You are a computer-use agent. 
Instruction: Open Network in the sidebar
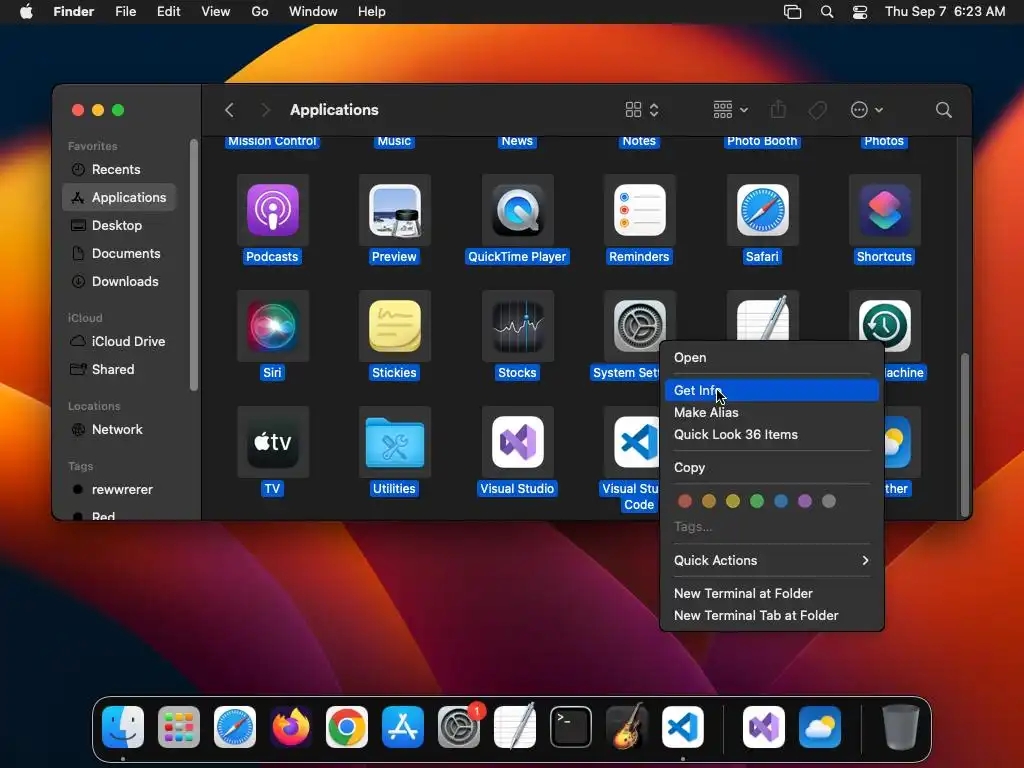(x=119, y=430)
